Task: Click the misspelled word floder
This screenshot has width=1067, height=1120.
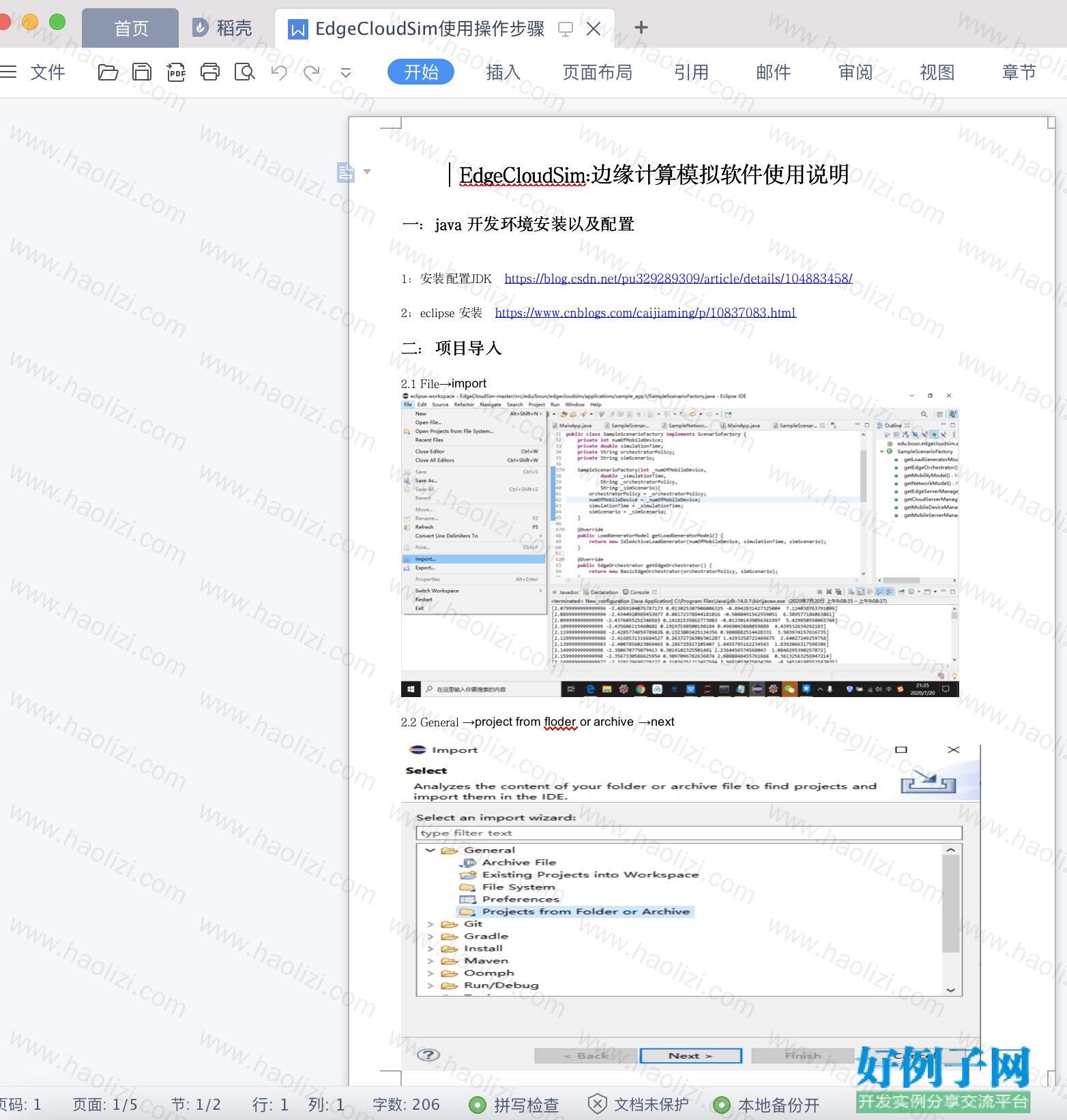Action: point(560,722)
